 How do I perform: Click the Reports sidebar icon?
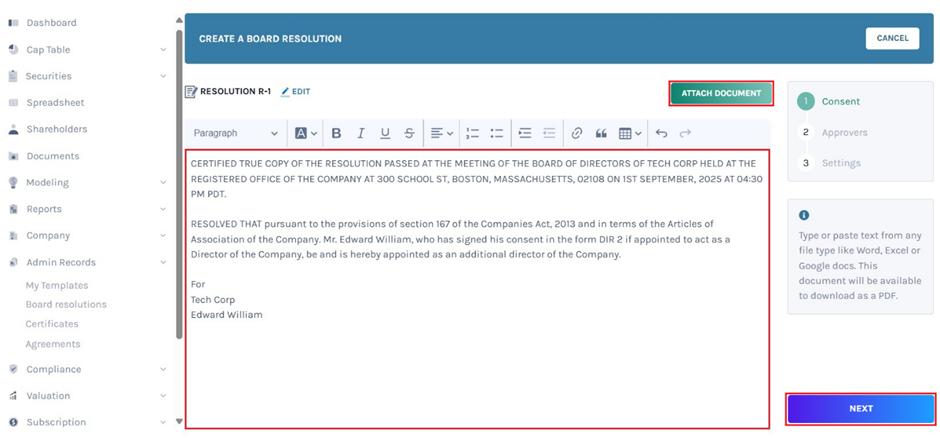pyautogui.click(x=13, y=209)
